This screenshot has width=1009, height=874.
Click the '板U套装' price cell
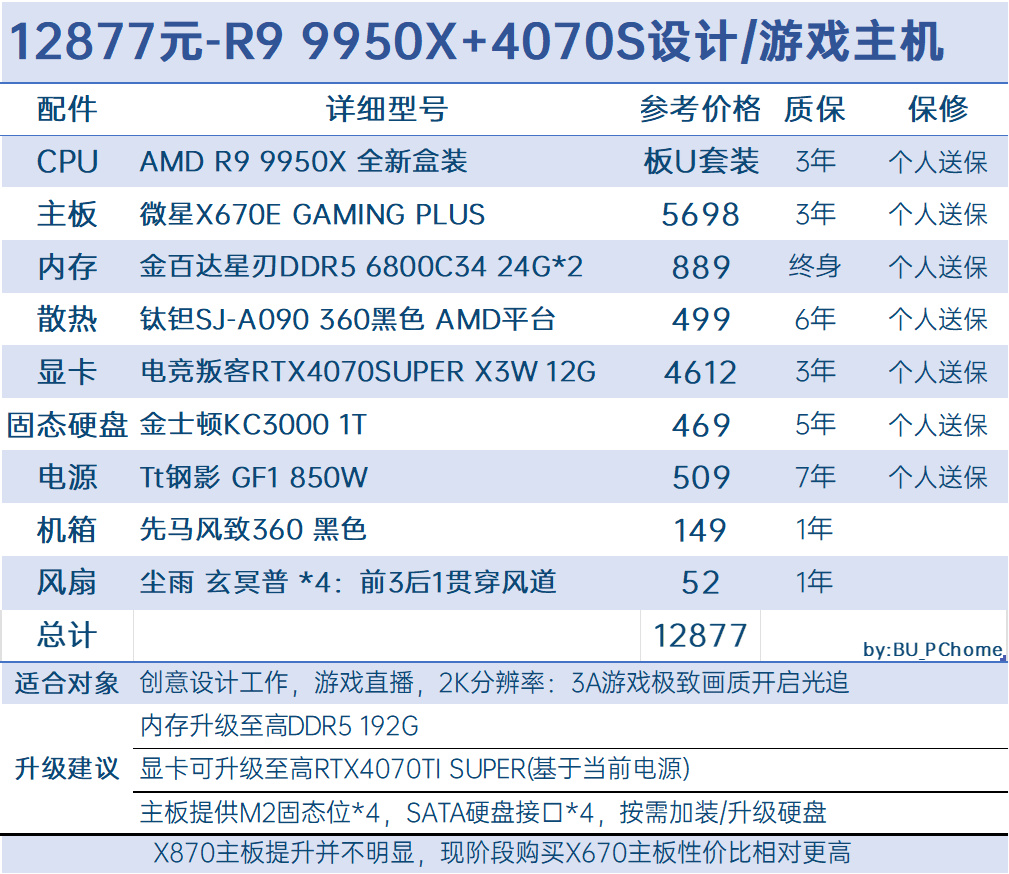[x=701, y=162]
